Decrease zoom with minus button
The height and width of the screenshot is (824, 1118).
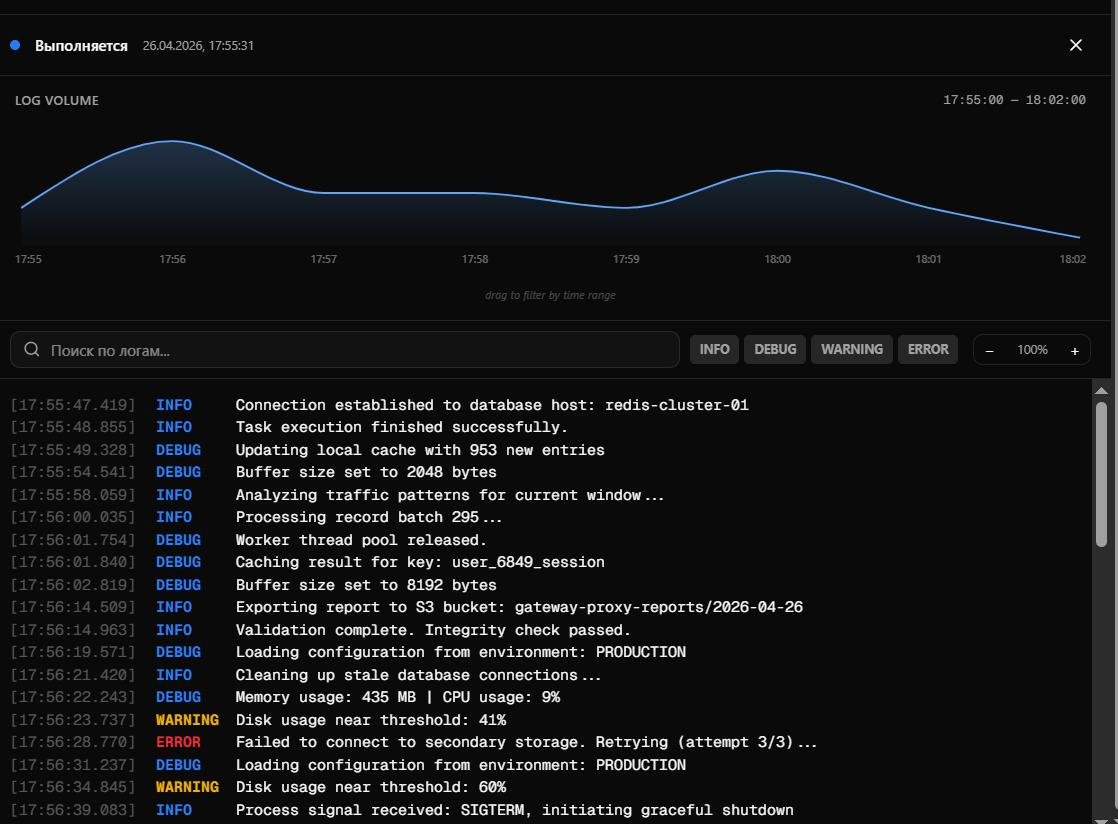[x=989, y=351]
